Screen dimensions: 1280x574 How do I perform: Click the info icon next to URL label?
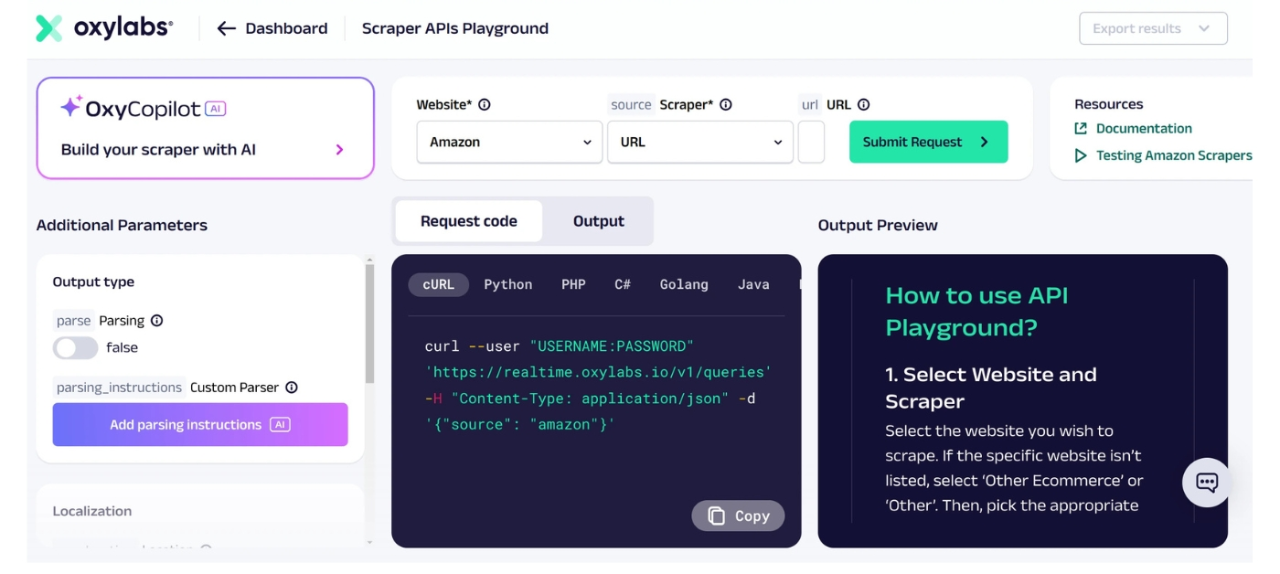[x=864, y=105]
